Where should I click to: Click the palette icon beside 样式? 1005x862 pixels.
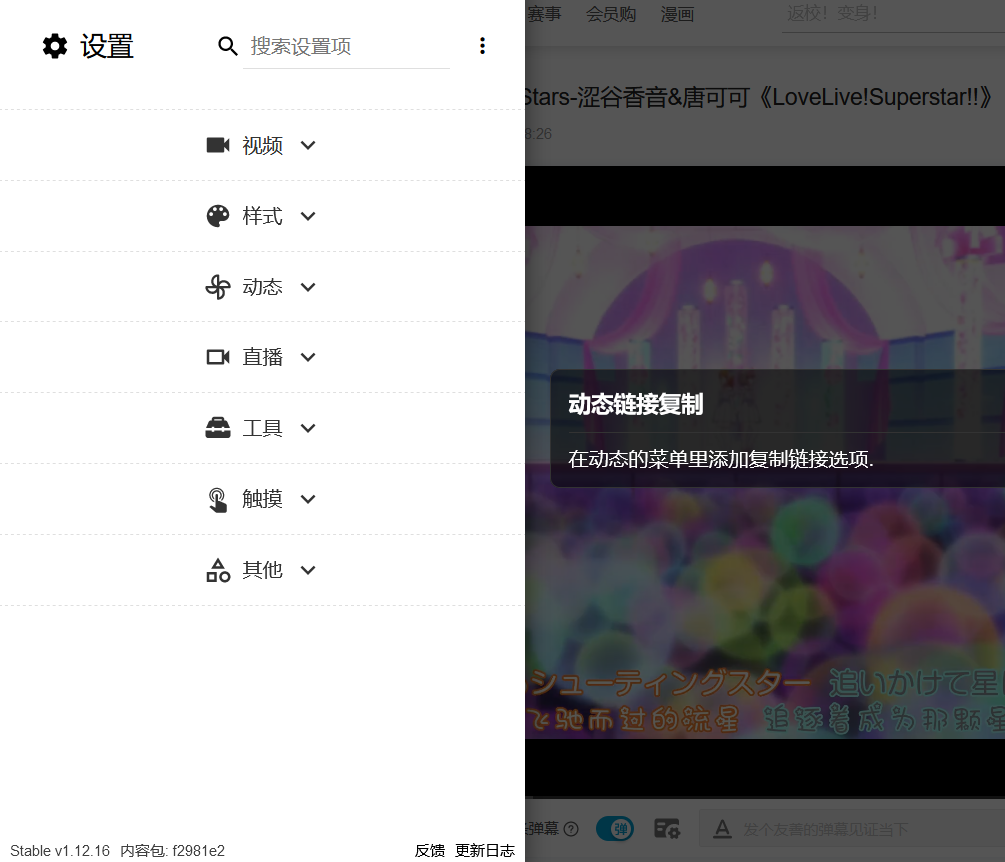point(218,216)
